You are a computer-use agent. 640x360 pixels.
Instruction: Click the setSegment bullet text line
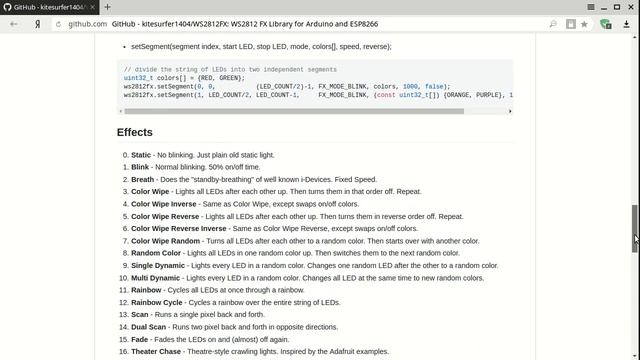261,47
